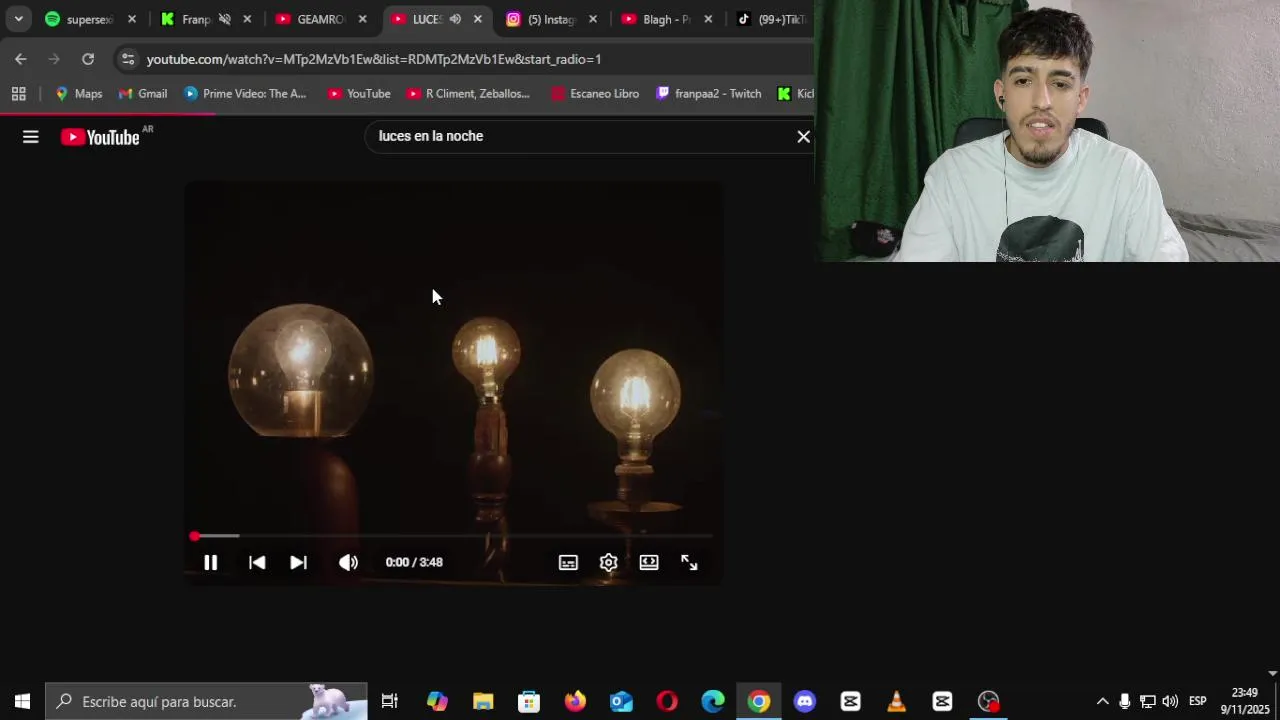Image resolution: width=1280 pixels, height=720 pixels.
Task: Switch to theater mode icon
Action: [649, 562]
